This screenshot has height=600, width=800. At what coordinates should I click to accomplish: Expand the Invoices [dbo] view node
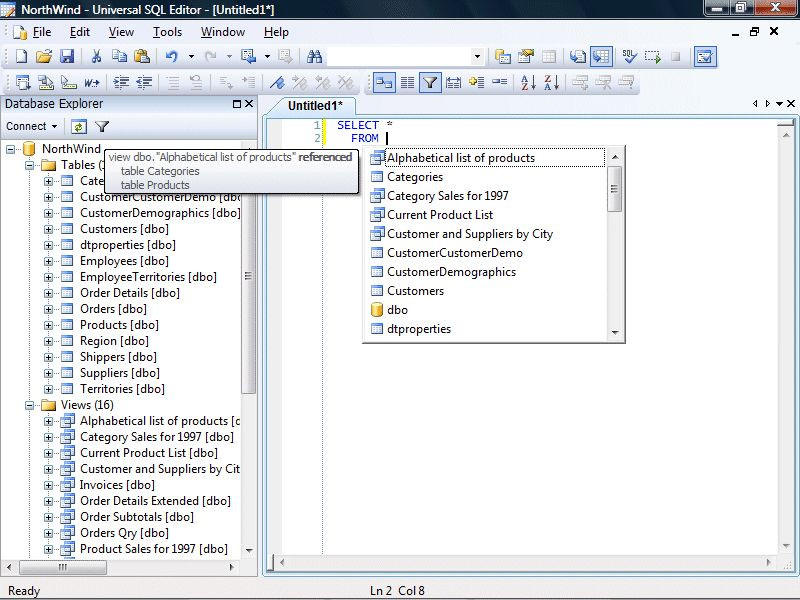click(48, 485)
